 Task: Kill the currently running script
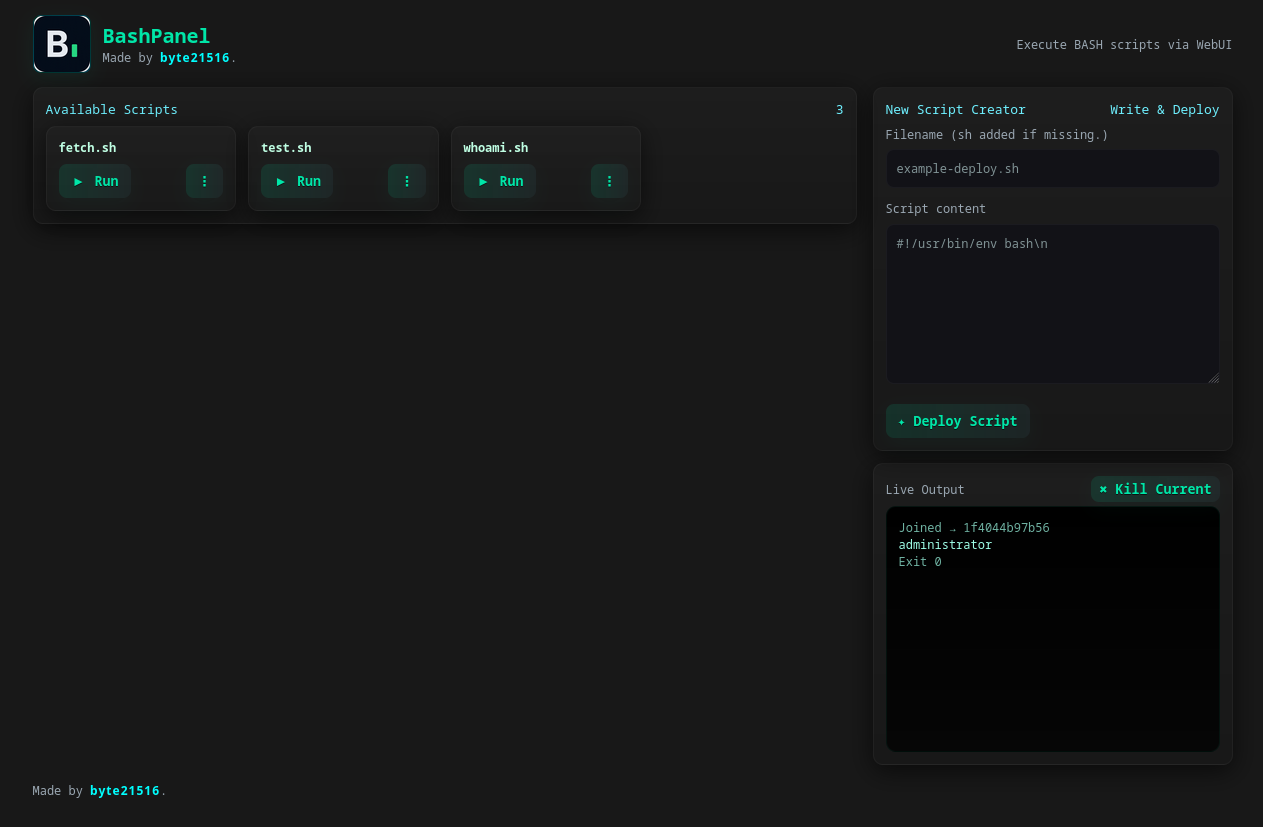point(1155,489)
